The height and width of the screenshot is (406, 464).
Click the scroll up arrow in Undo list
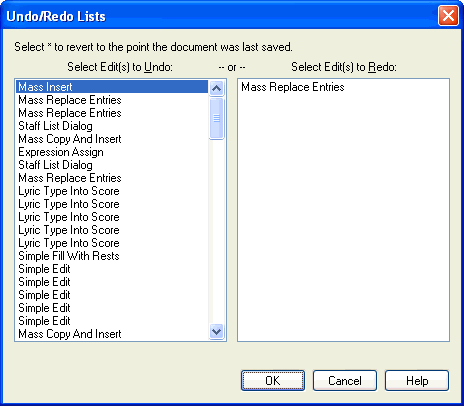click(x=217, y=88)
